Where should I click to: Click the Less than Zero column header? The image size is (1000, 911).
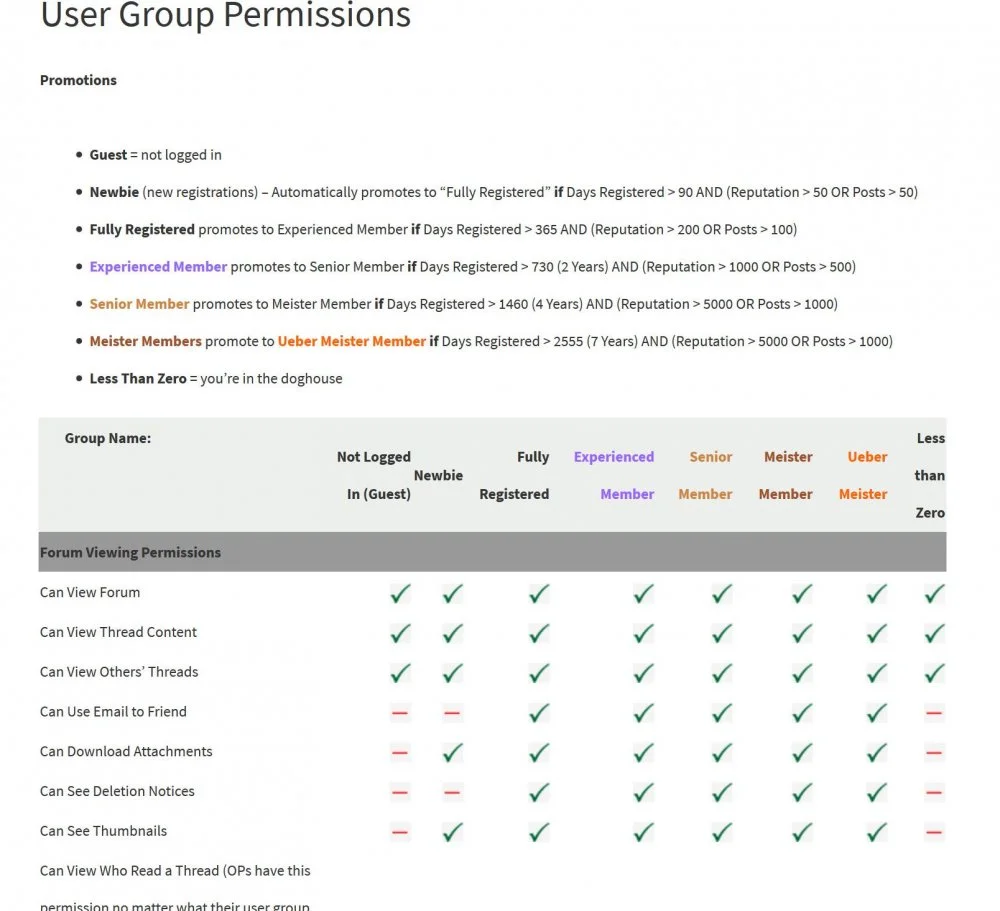click(930, 475)
